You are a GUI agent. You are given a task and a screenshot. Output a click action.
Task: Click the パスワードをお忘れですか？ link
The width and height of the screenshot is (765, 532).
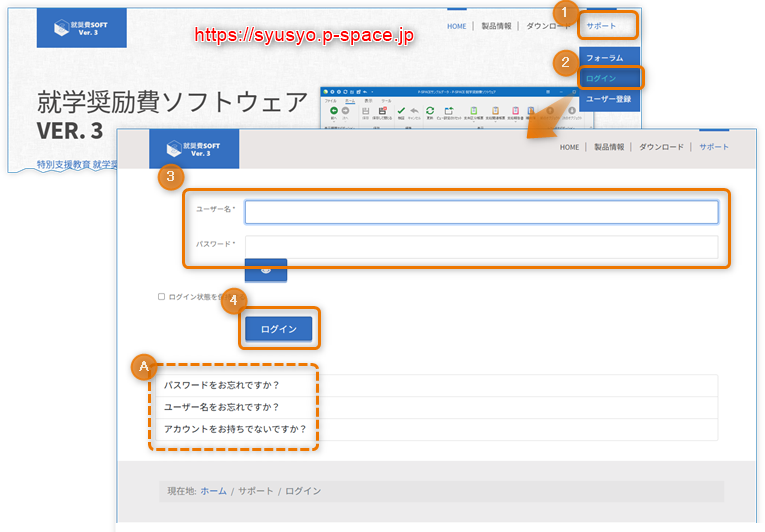click(x=221, y=385)
